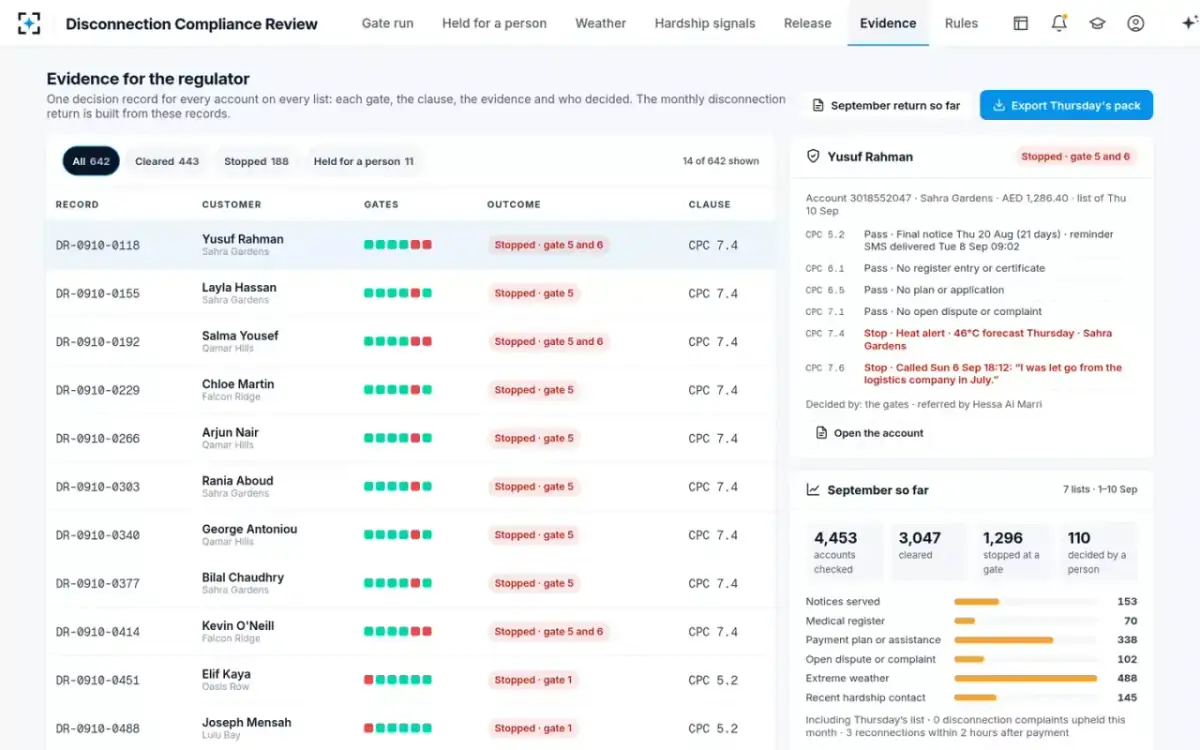This screenshot has width=1200, height=750.
Task: Select Joseph Mensah's record
Action: tap(410, 728)
